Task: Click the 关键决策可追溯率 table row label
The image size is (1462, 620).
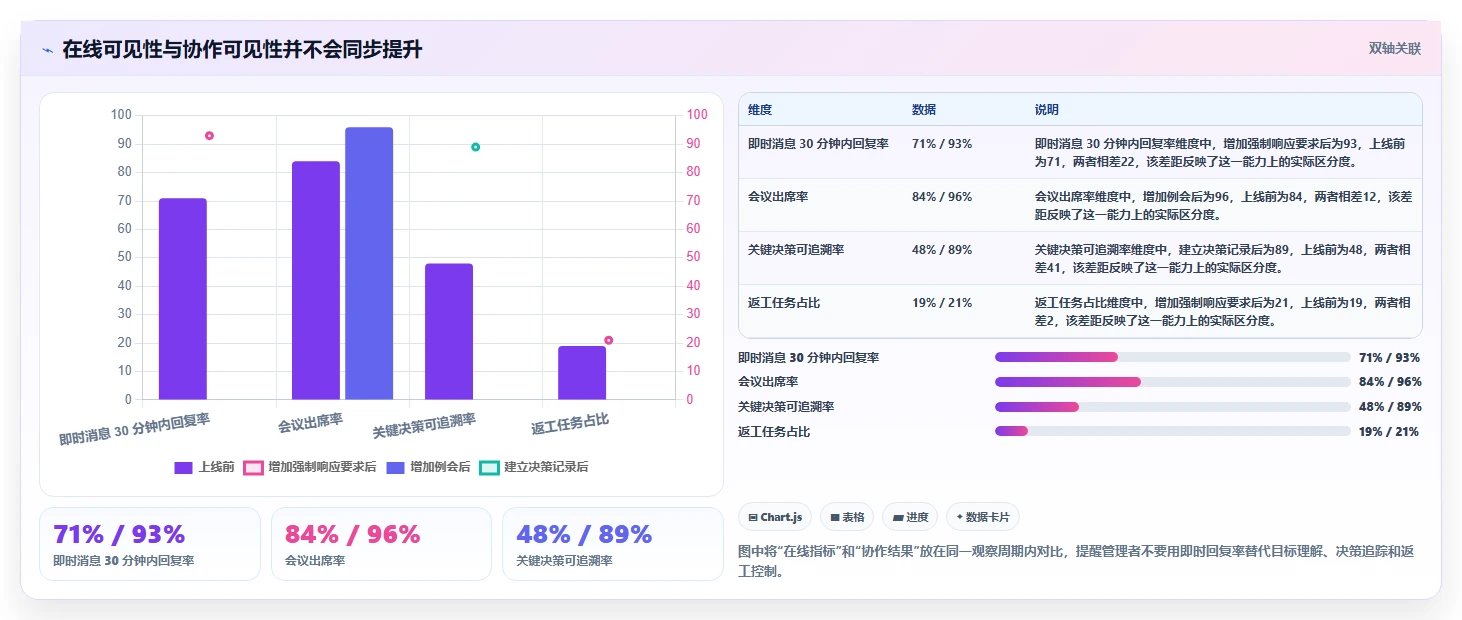Action: (x=796, y=250)
